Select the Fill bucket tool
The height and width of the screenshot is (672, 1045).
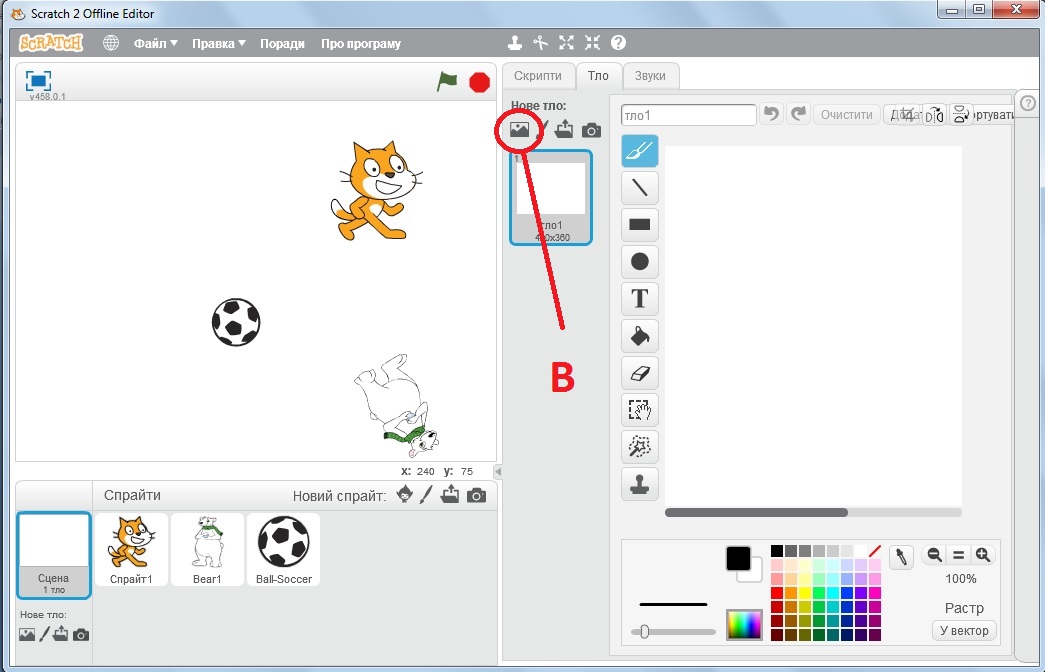[x=640, y=335]
